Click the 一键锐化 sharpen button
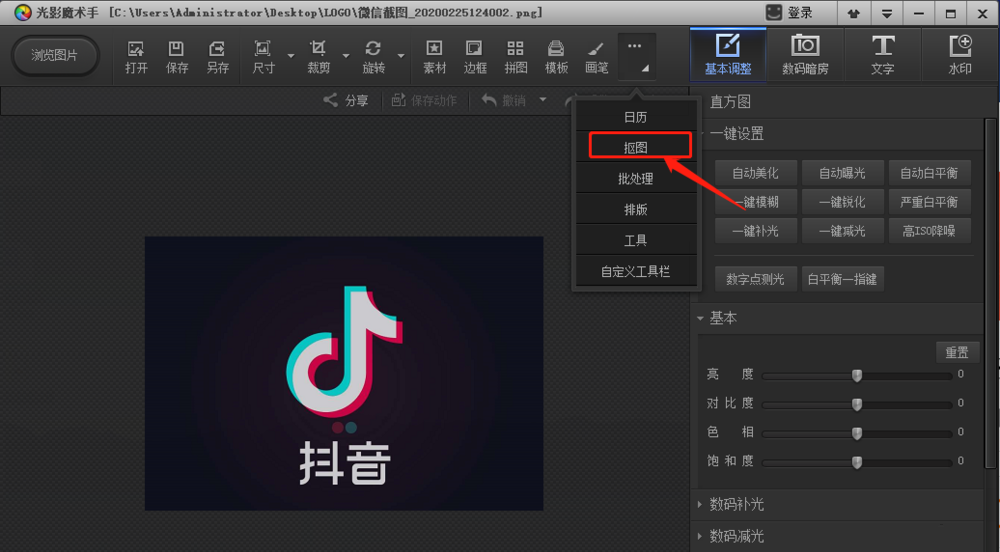 tap(842, 202)
